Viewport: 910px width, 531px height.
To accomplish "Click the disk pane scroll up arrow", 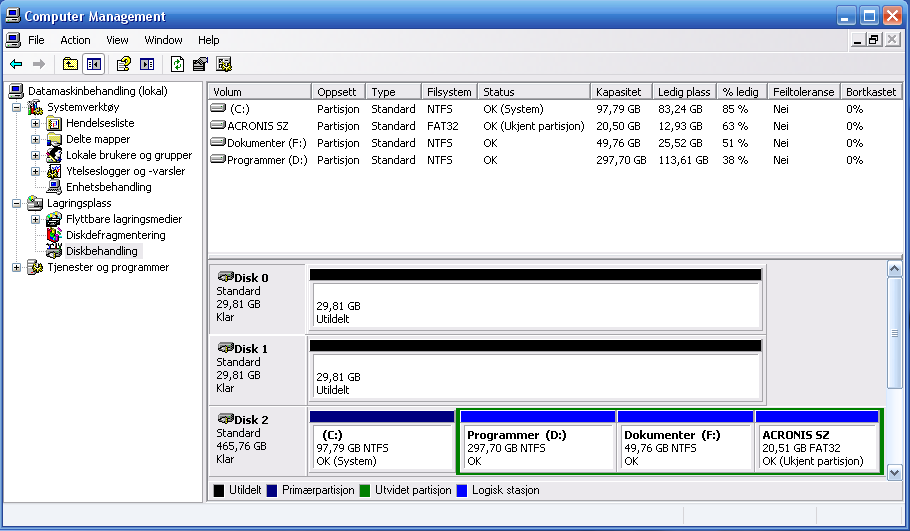I will coord(894,269).
